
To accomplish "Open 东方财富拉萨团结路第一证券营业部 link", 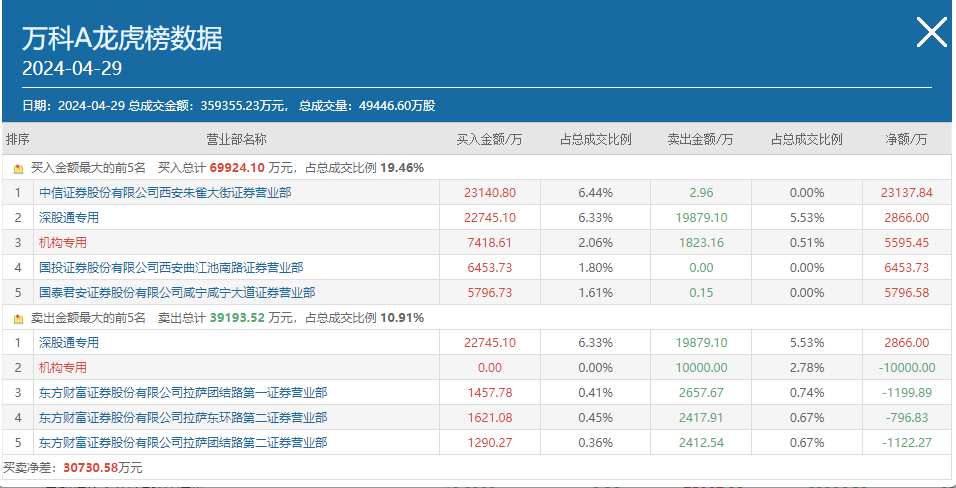I will pyautogui.click(x=183, y=393).
